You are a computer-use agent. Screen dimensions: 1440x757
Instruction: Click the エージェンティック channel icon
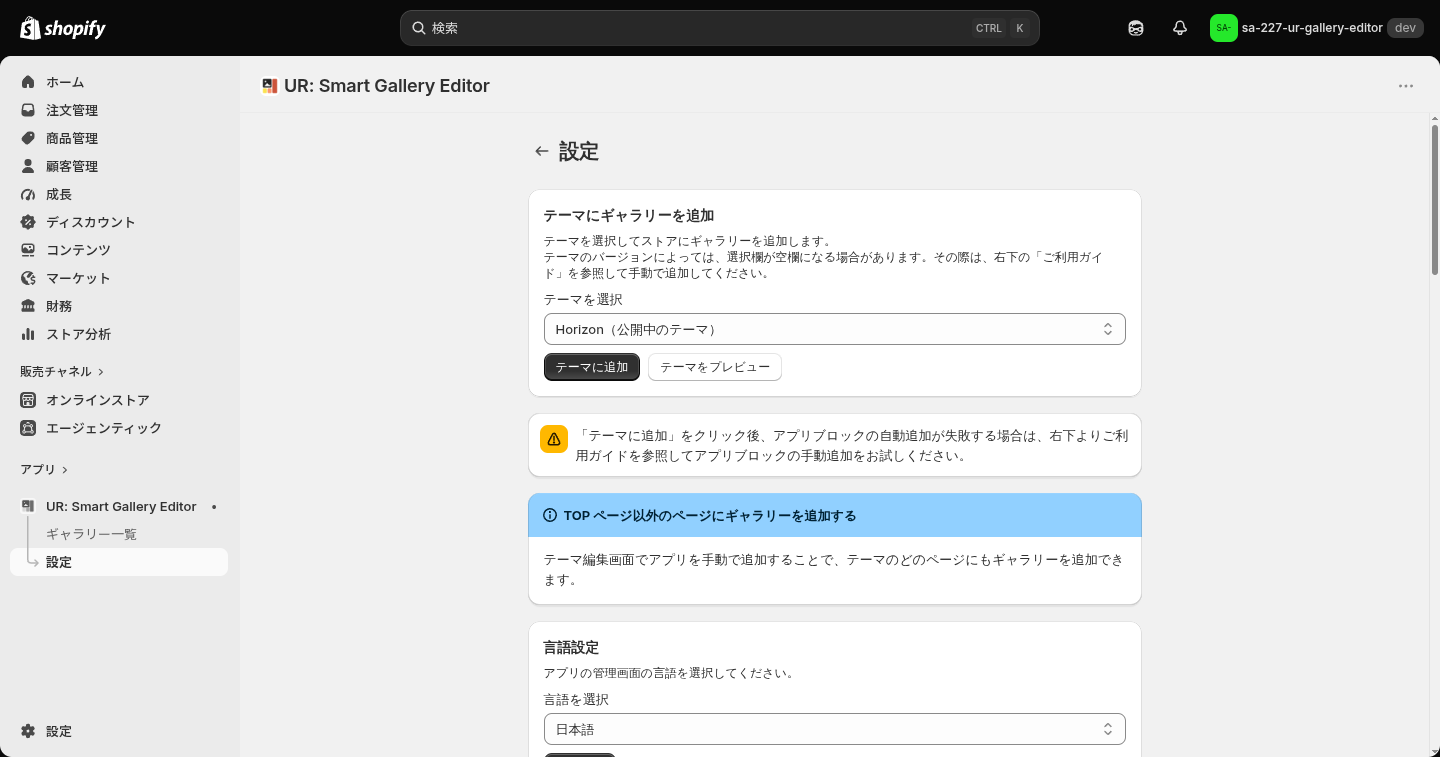tap(28, 428)
